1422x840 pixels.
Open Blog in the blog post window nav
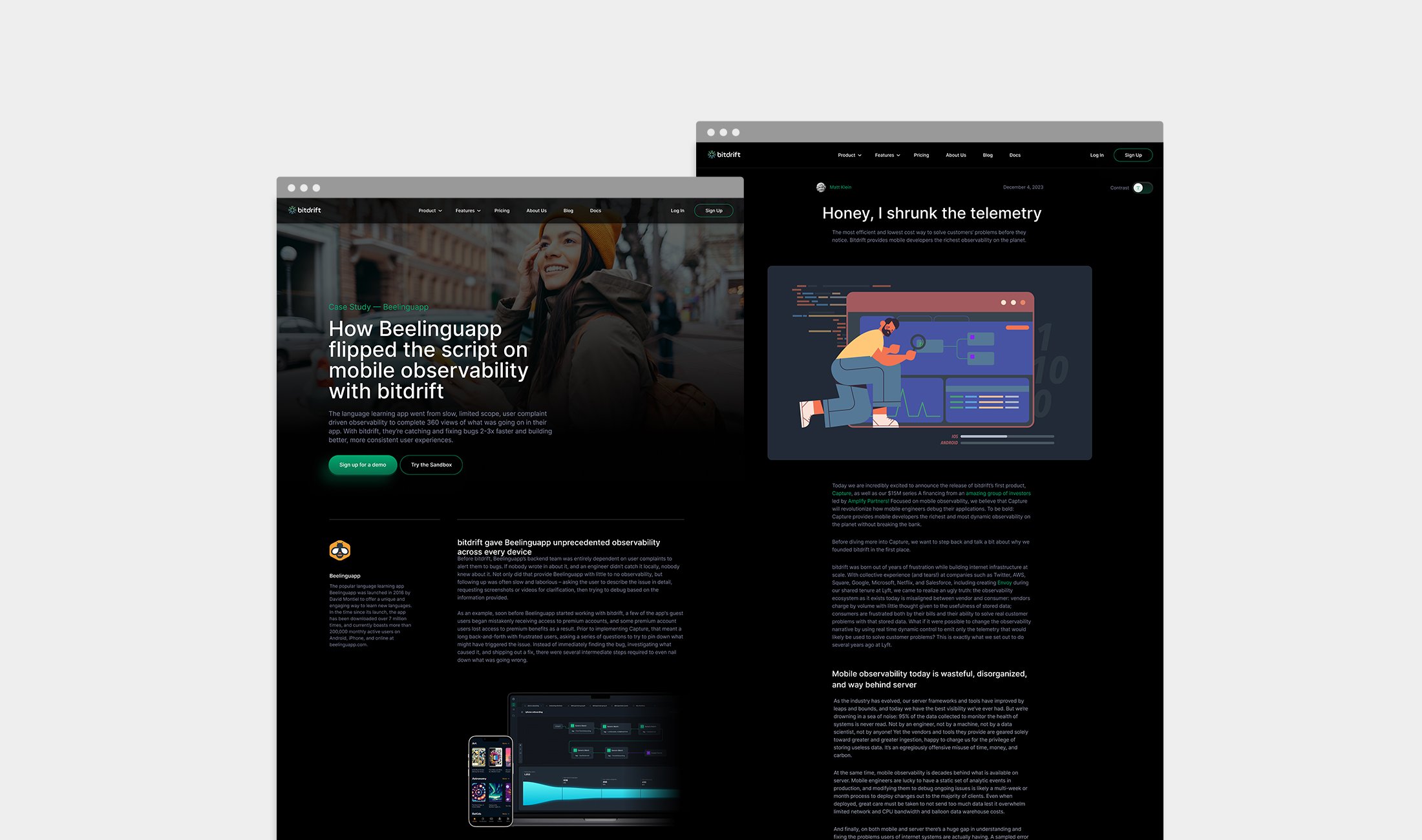[988, 155]
